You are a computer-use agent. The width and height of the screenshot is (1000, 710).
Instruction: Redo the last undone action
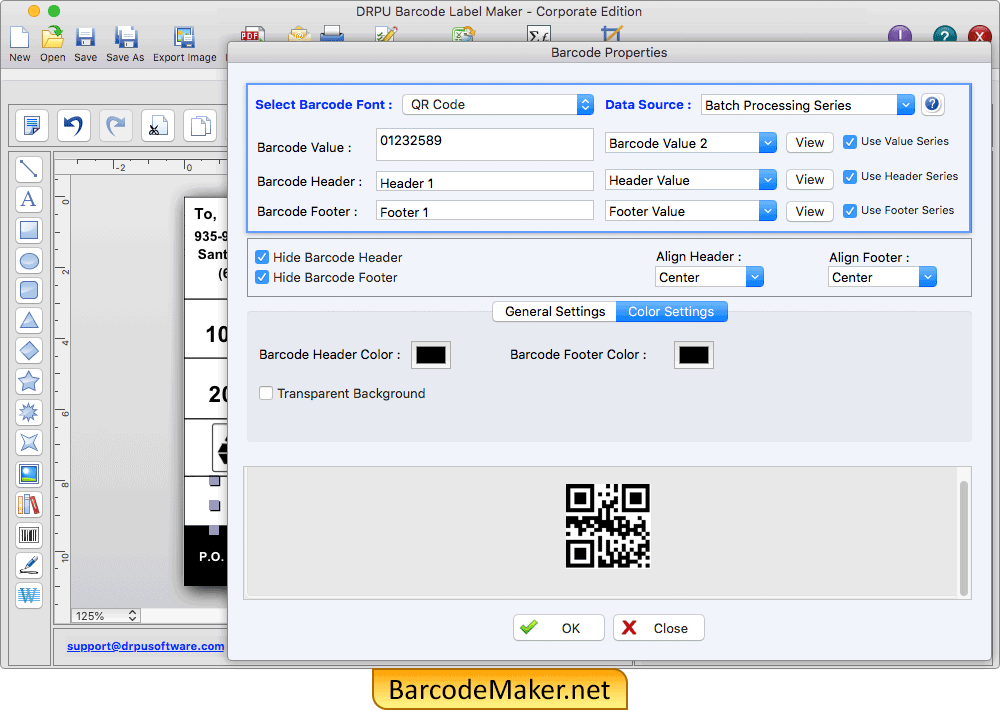coord(115,125)
